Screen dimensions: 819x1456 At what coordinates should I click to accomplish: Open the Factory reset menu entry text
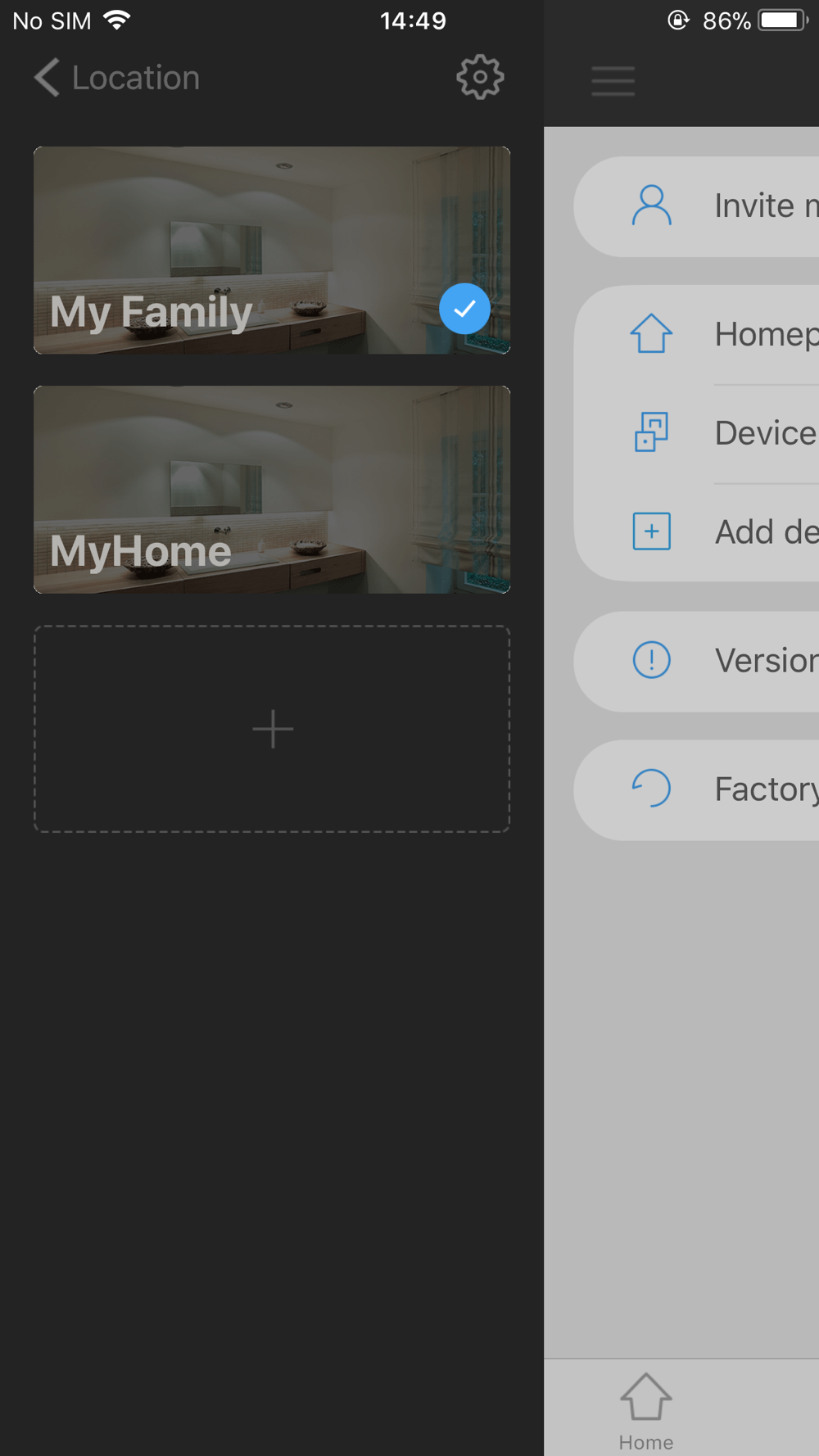tap(767, 789)
